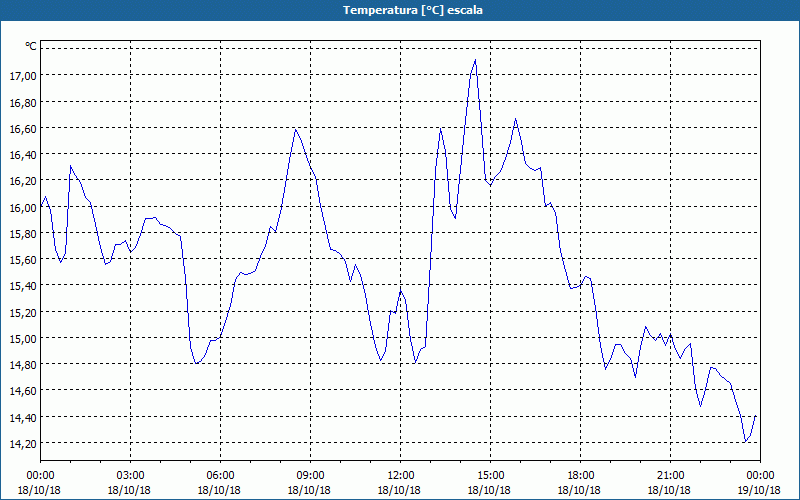Select the 14,20 y-axis label
Screen dimensions: 800x500
coord(23,444)
